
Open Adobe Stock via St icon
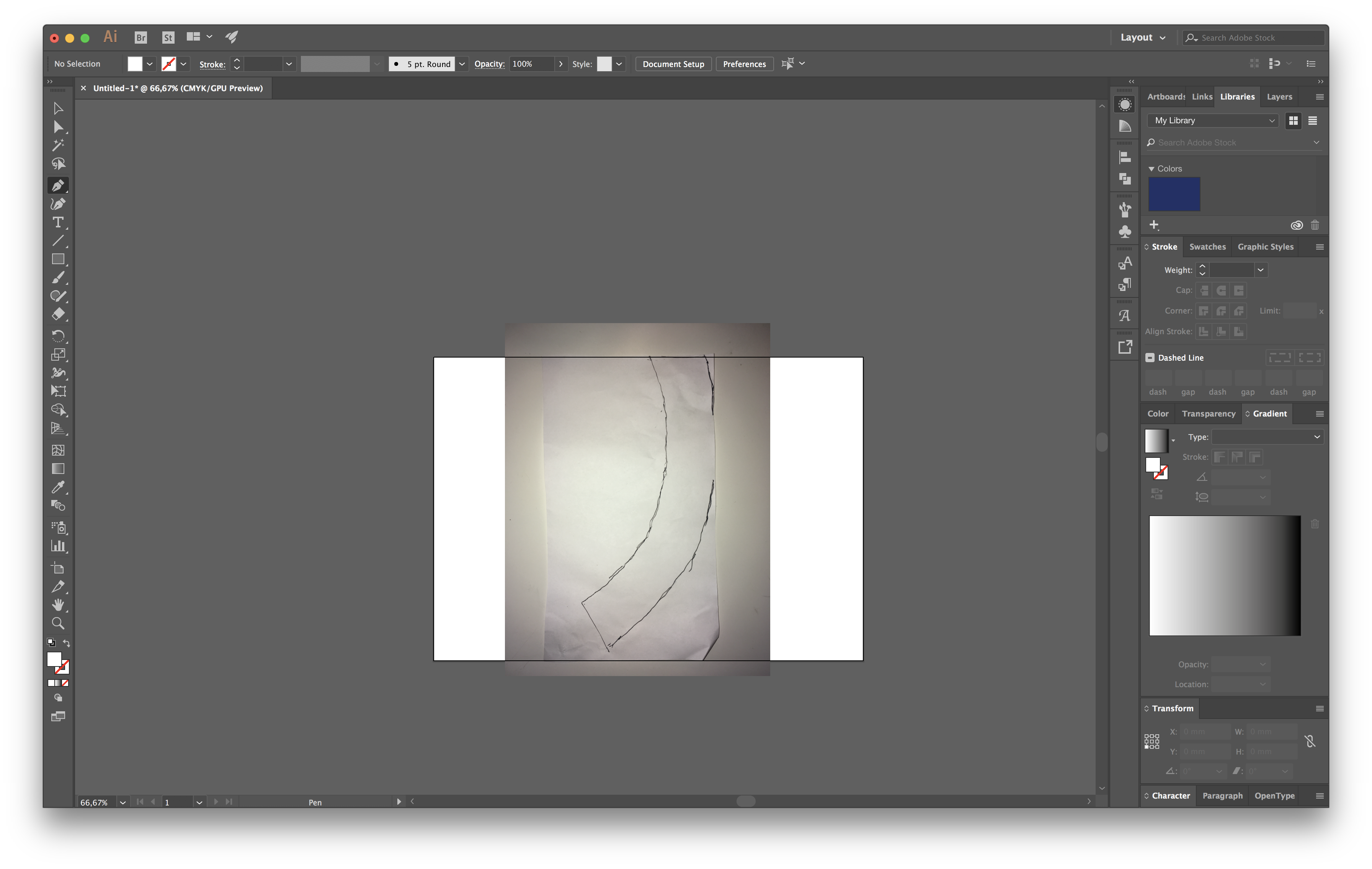pos(168,38)
